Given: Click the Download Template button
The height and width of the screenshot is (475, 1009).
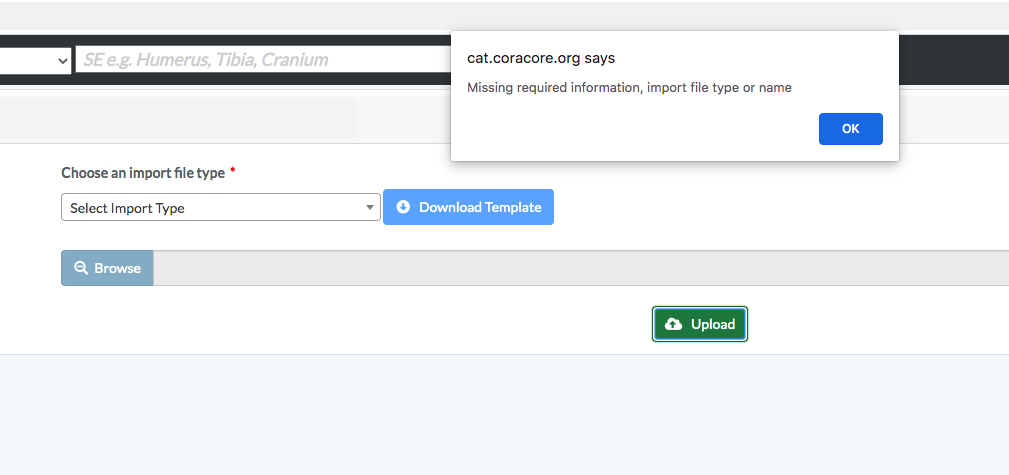Looking at the screenshot, I should (x=468, y=207).
